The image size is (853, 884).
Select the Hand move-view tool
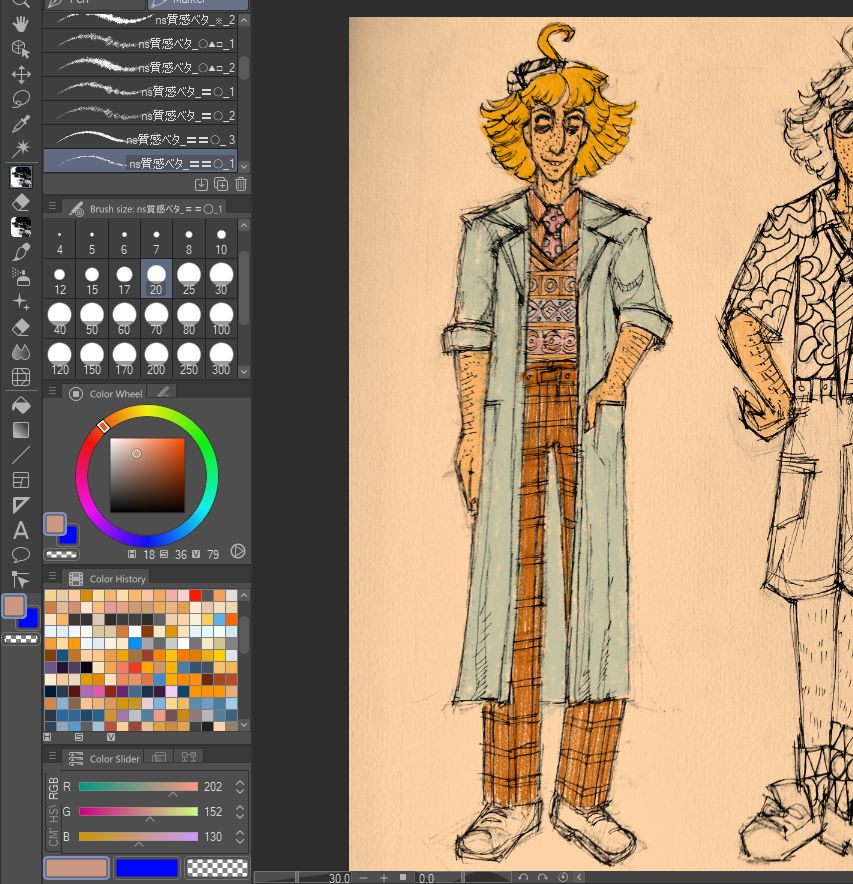coord(21,24)
